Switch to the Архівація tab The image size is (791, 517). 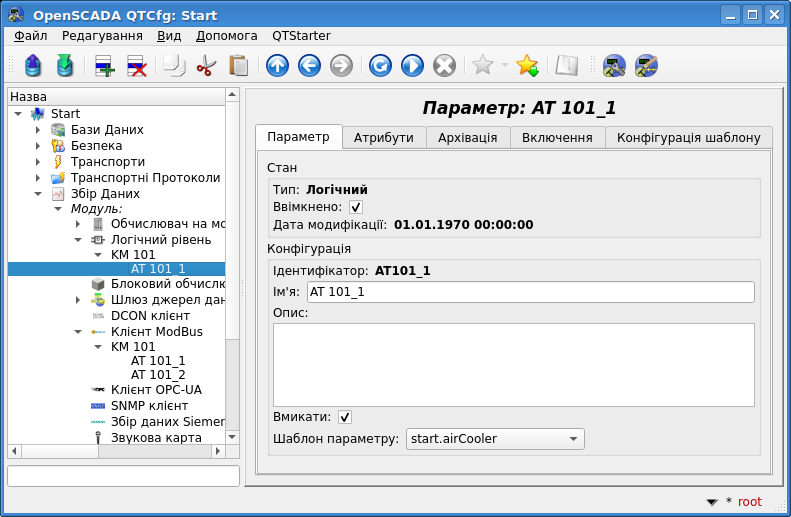[x=468, y=138]
